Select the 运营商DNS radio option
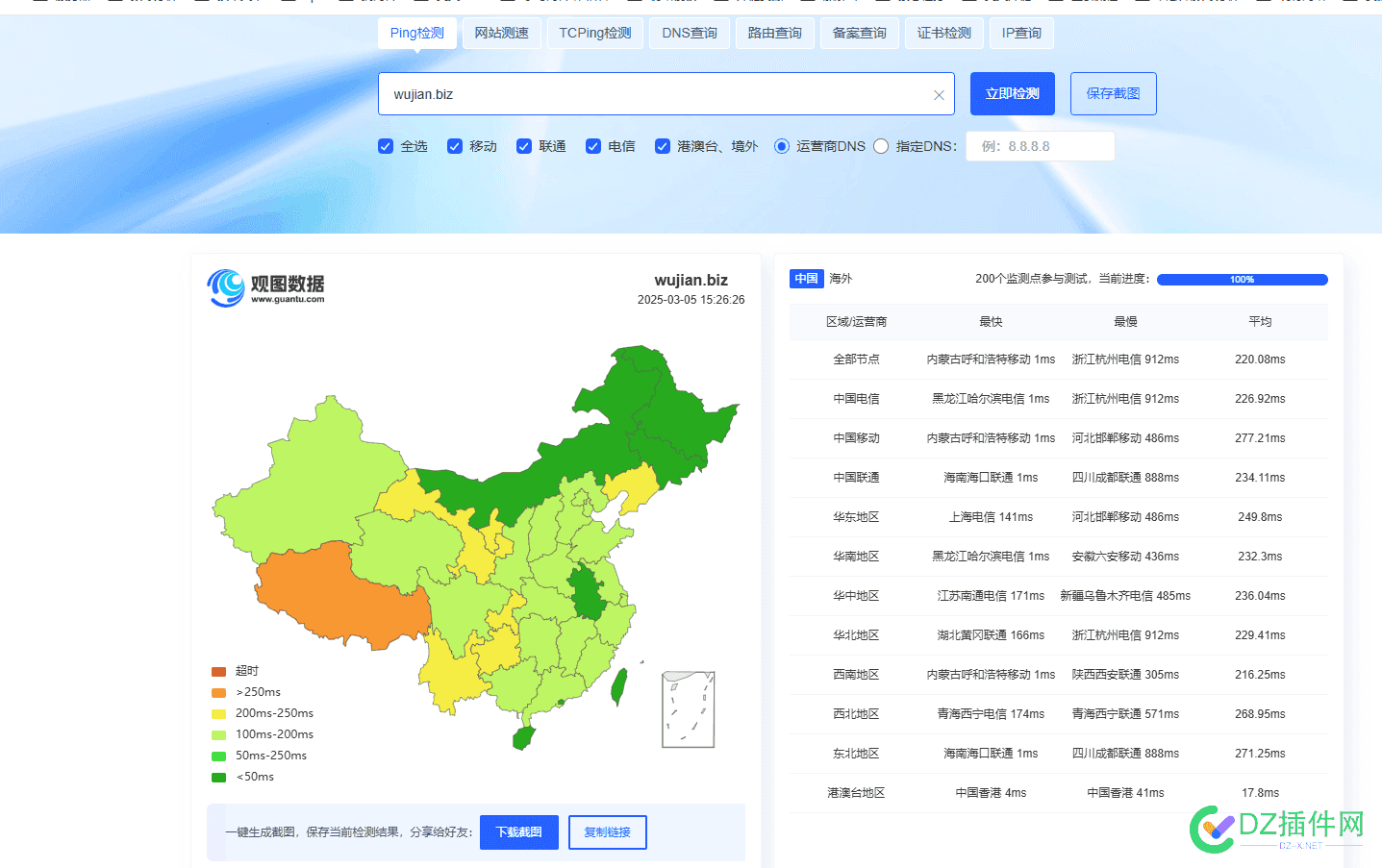This screenshot has height=868, width=1382. (782, 146)
